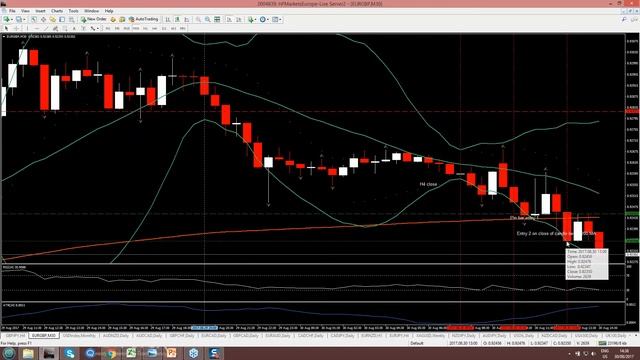Select the cursor arrow tool
The image size is (640, 360).
pyautogui.click(x=7, y=28)
